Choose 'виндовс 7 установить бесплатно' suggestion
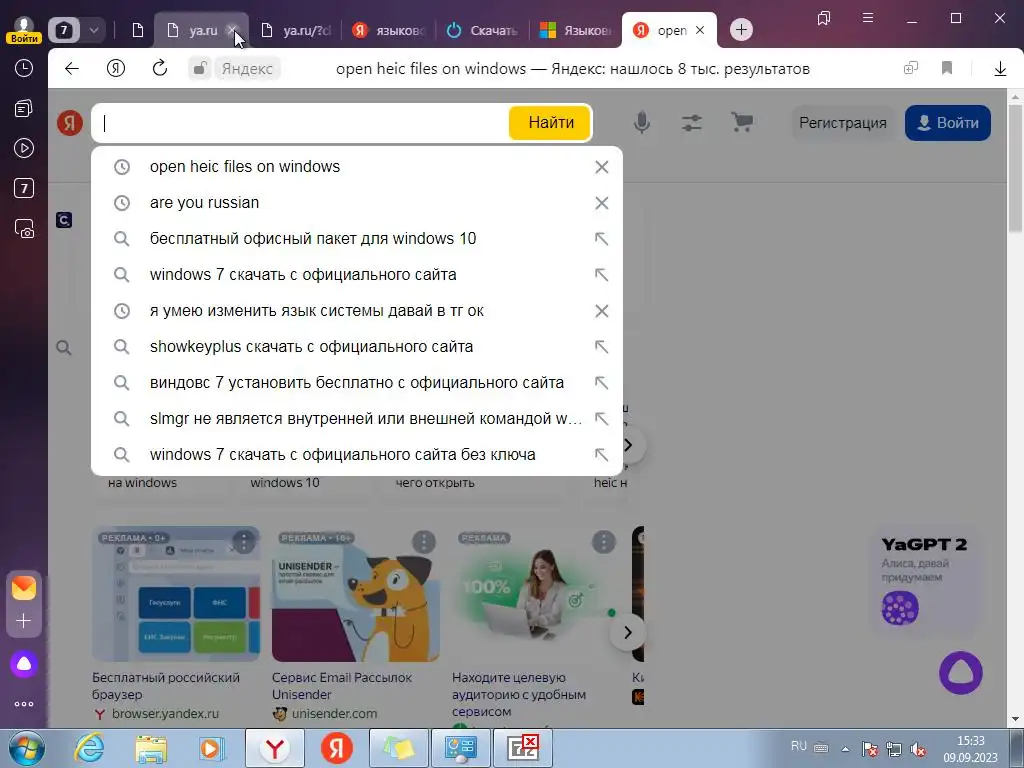 (357, 383)
